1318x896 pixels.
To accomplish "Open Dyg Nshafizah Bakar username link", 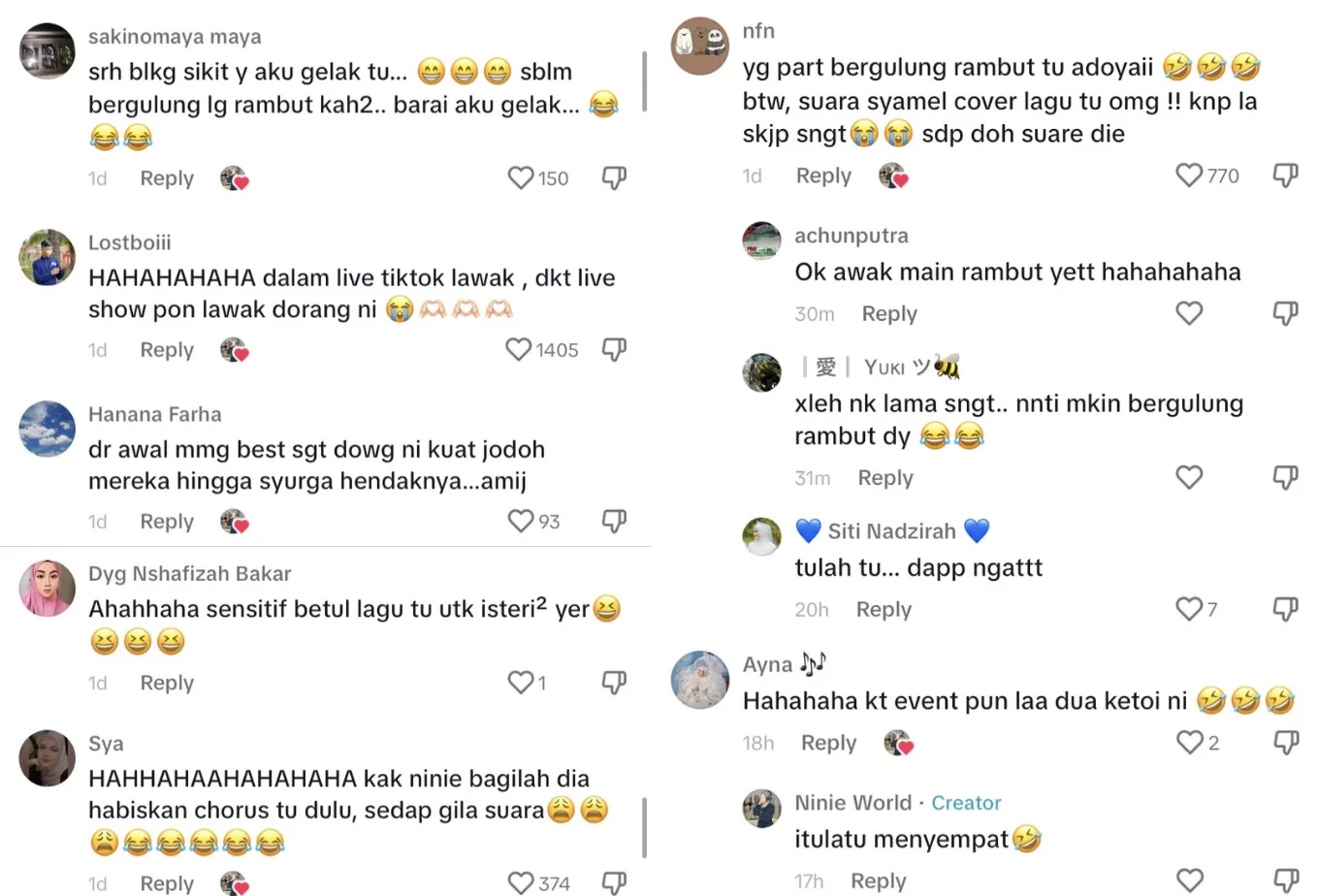I will (x=189, y=573).
